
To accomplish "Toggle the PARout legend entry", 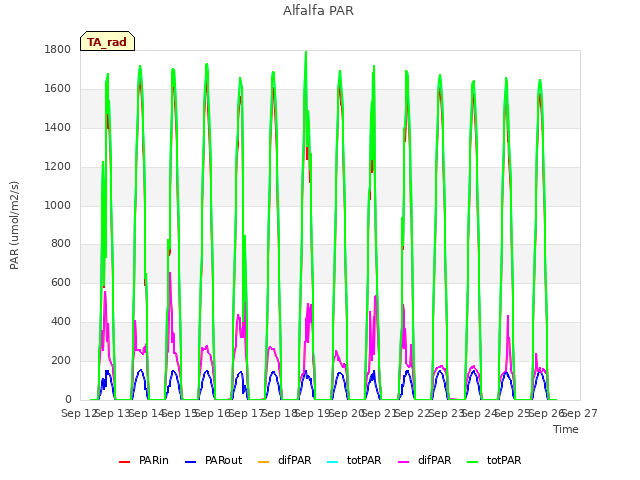I will [213, 460].
